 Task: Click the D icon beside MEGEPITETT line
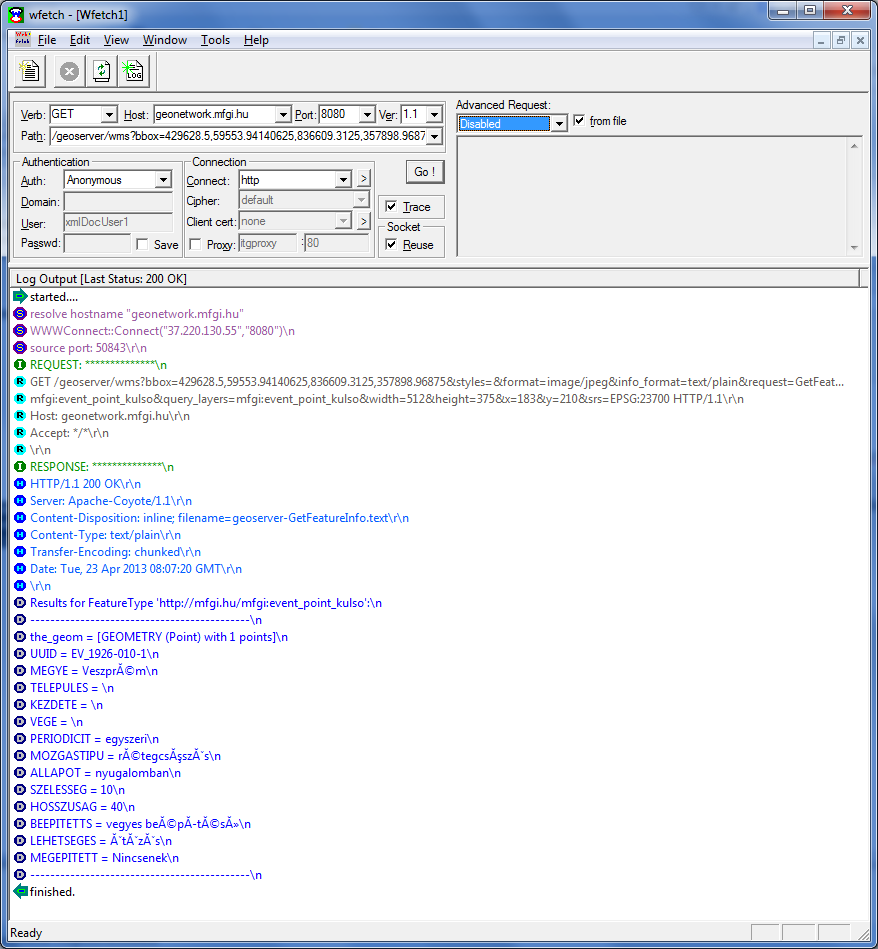coord(20,858)
